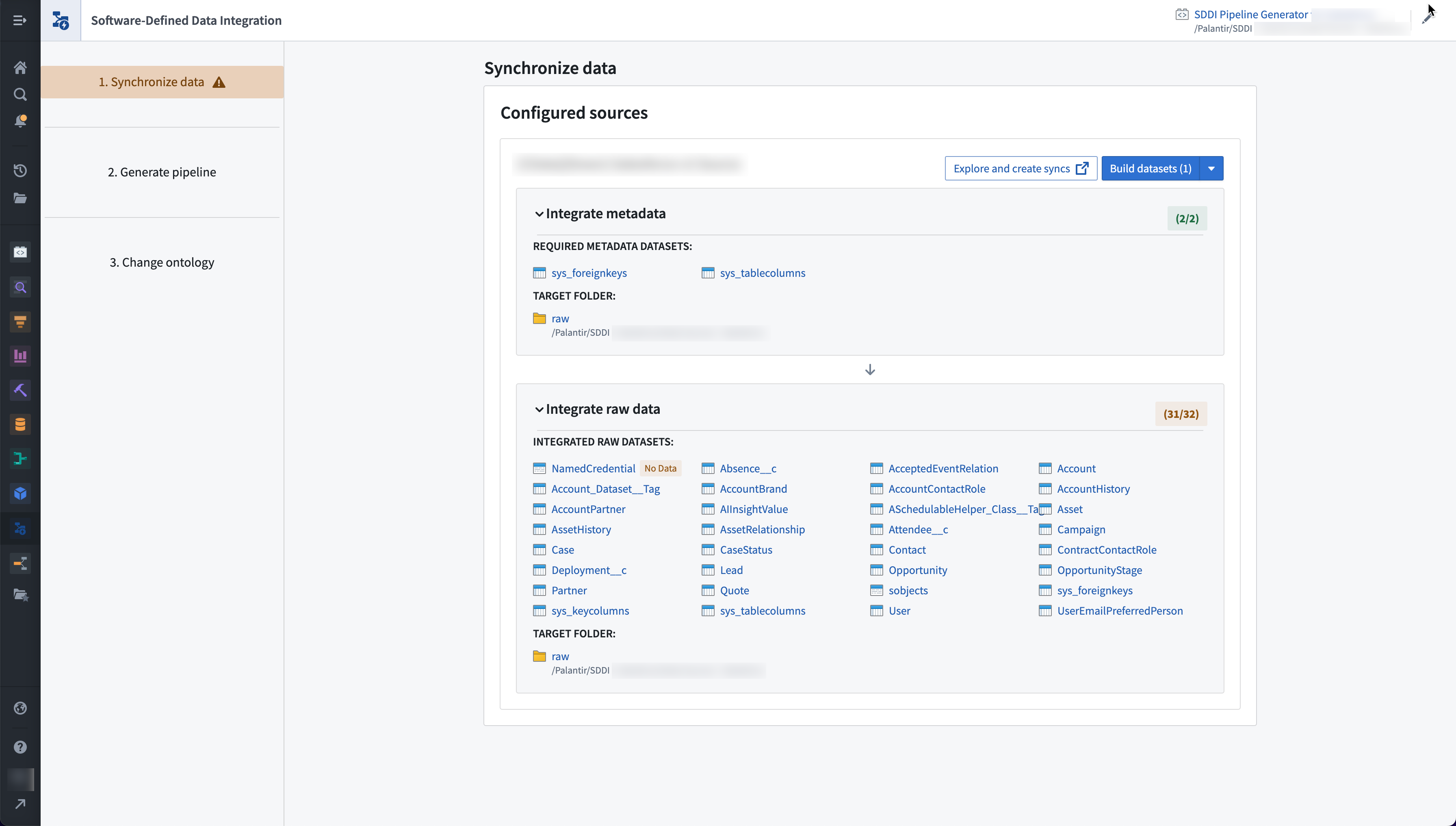The width and height of the screenshot is (1456, 826).
Task: Open AcceptedEventRelation dataset
Action: pyautogui.click(x=943, y=469)
